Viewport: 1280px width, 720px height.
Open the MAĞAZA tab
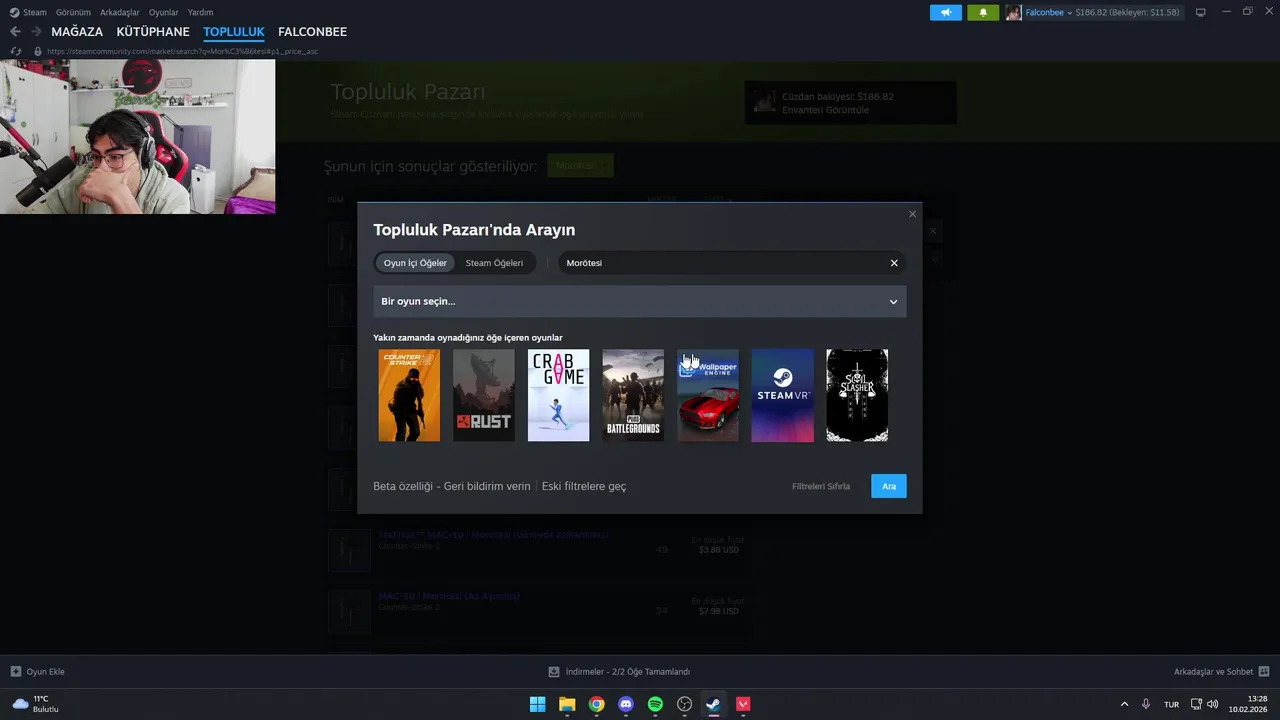[x=77, y=32]
